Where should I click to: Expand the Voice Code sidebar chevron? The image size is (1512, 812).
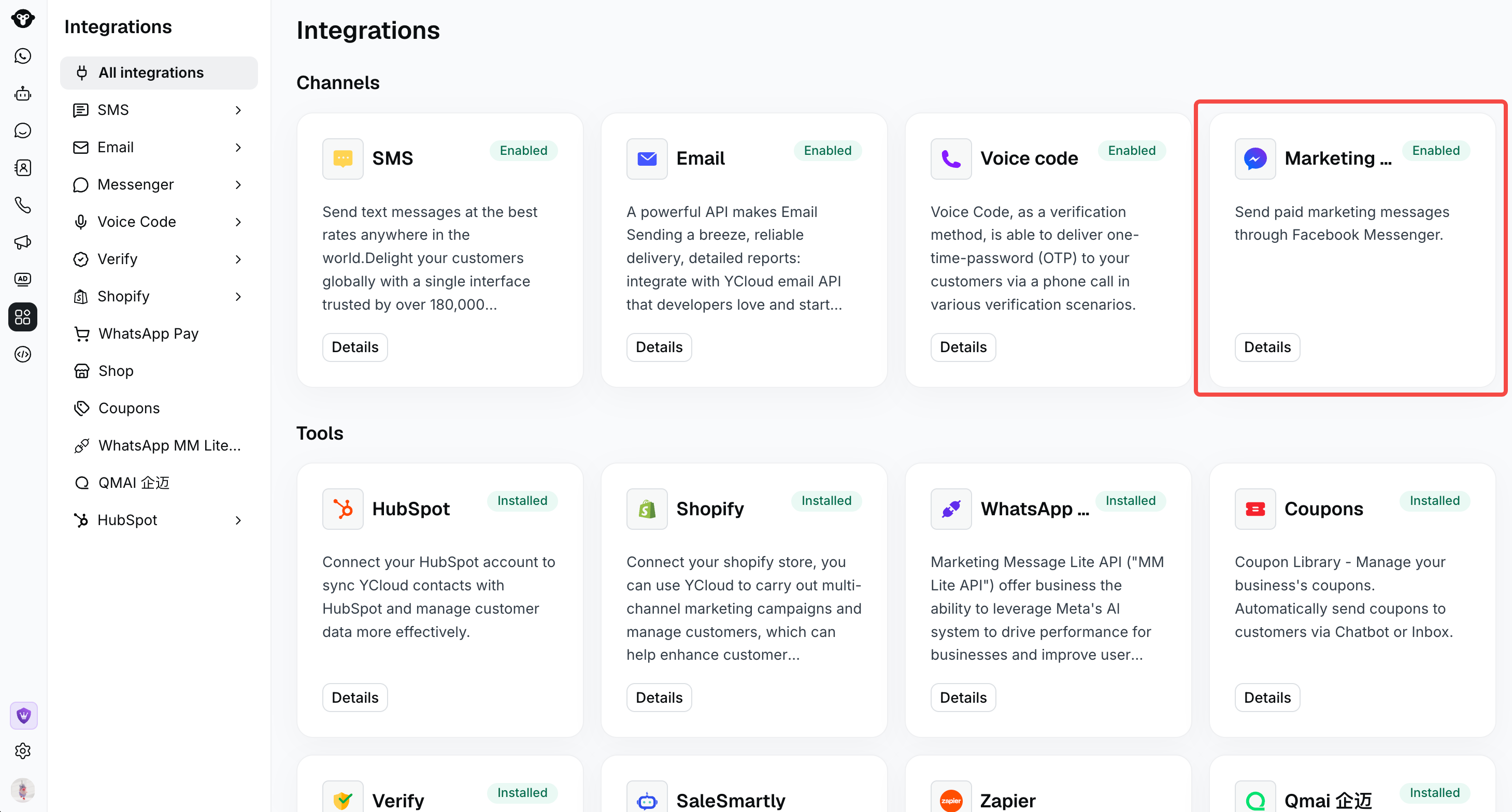click(x=238, y=222)
